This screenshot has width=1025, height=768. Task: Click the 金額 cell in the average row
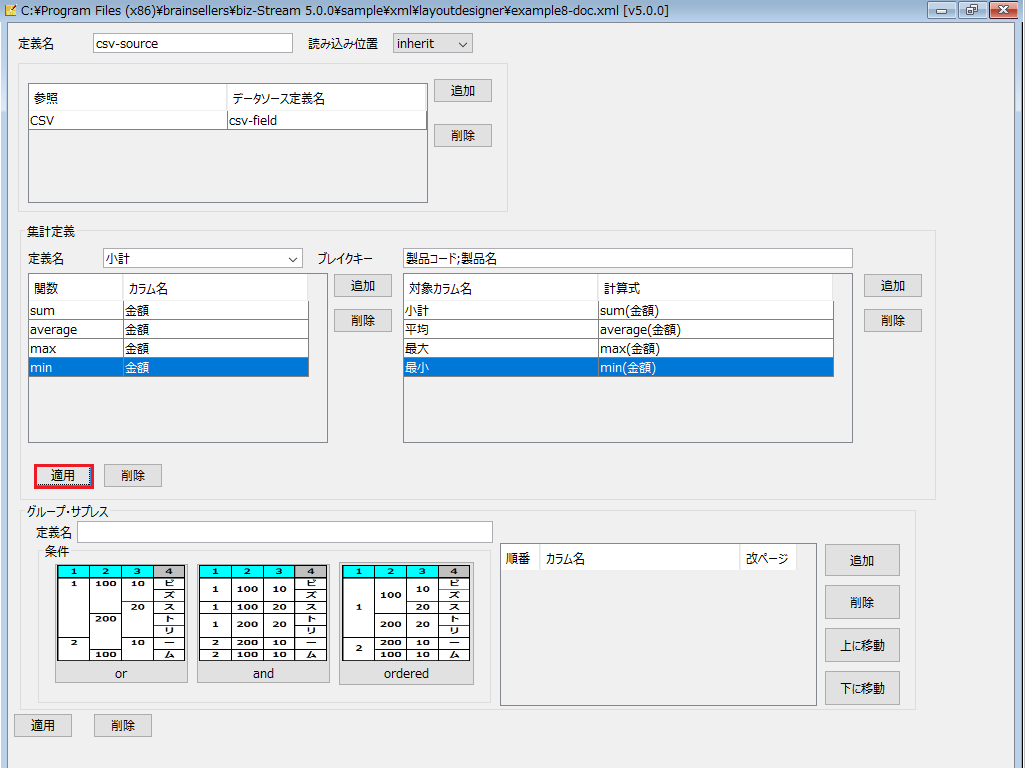[x=216, y=329]
